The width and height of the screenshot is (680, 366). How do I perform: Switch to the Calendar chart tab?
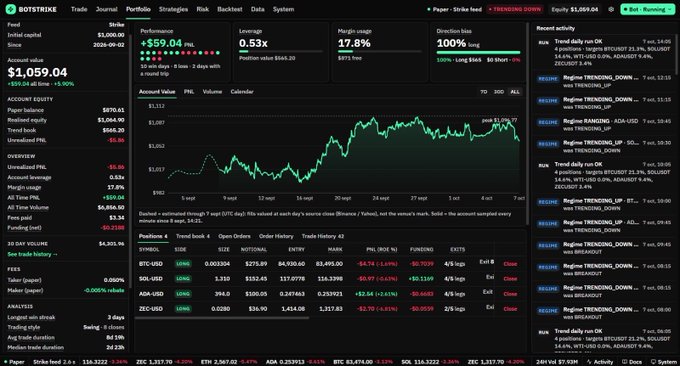click(x=242, y=92)
